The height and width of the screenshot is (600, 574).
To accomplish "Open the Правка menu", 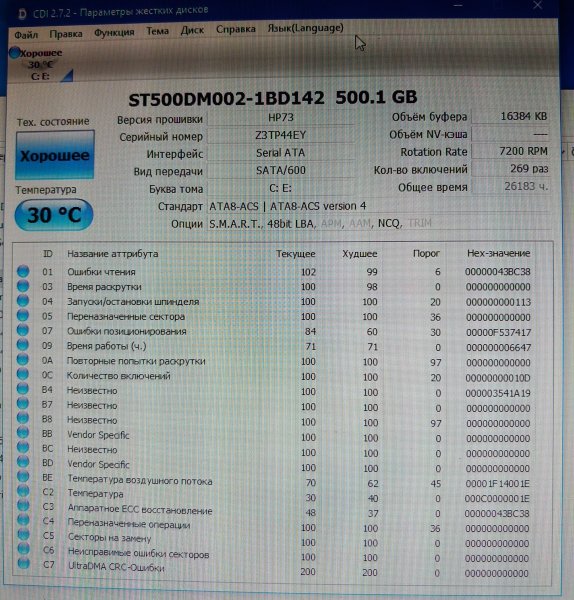I will [x=66, y=34].
